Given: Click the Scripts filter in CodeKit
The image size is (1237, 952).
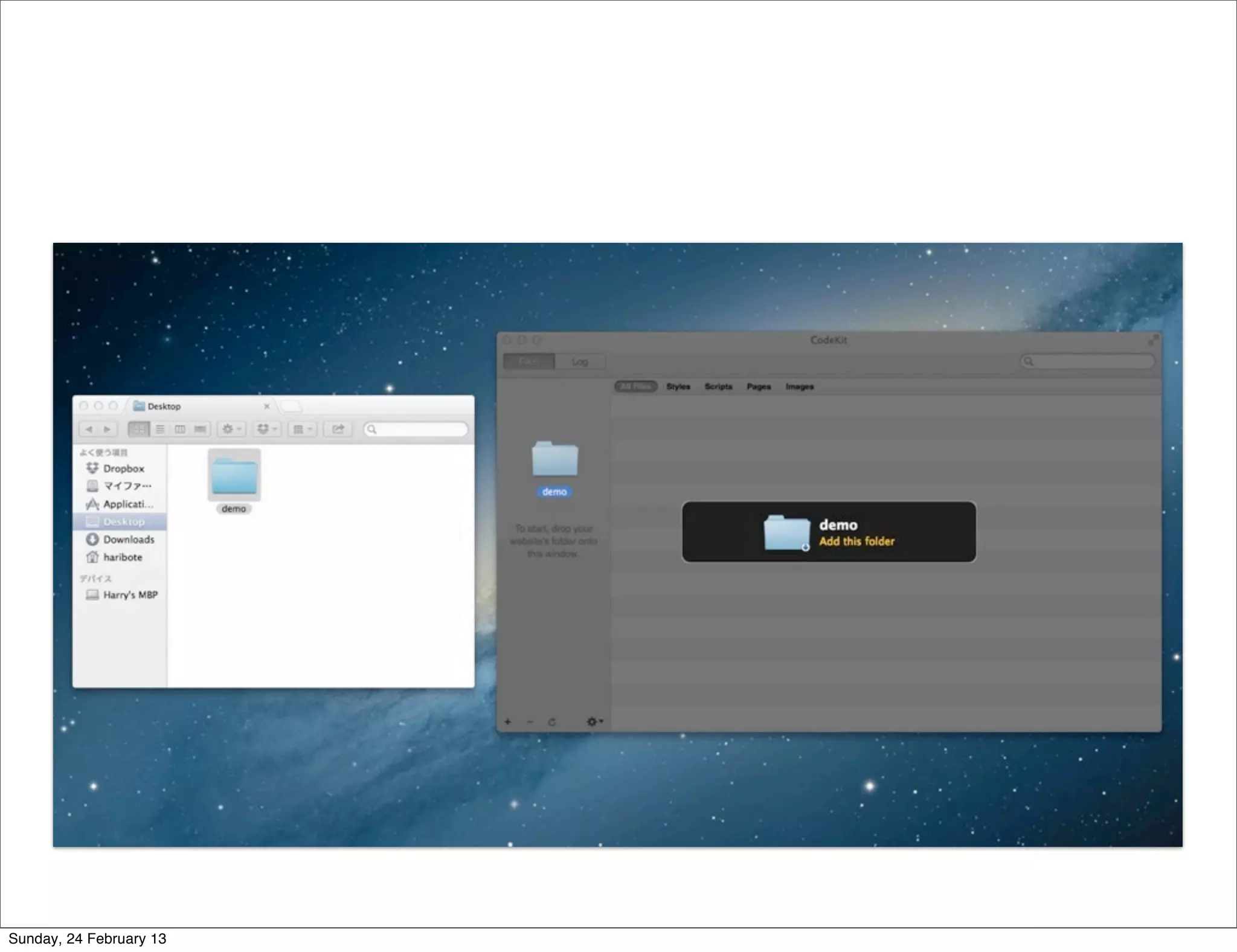Looking at the screenshot, I should [x=718, y=387].
